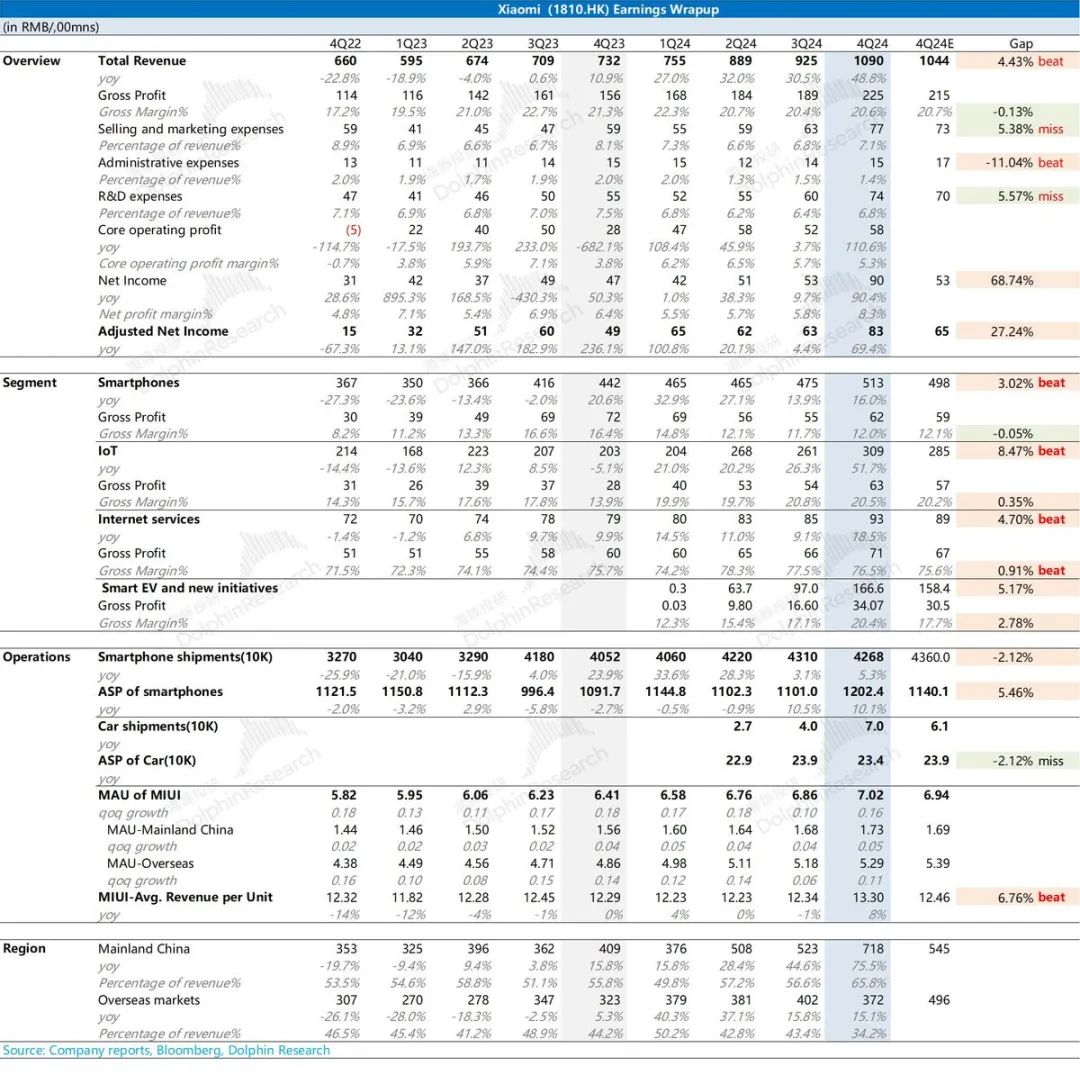The image size is (1080, 1075).
Task: Click the Segment section label
Action: tap(30, 383)
